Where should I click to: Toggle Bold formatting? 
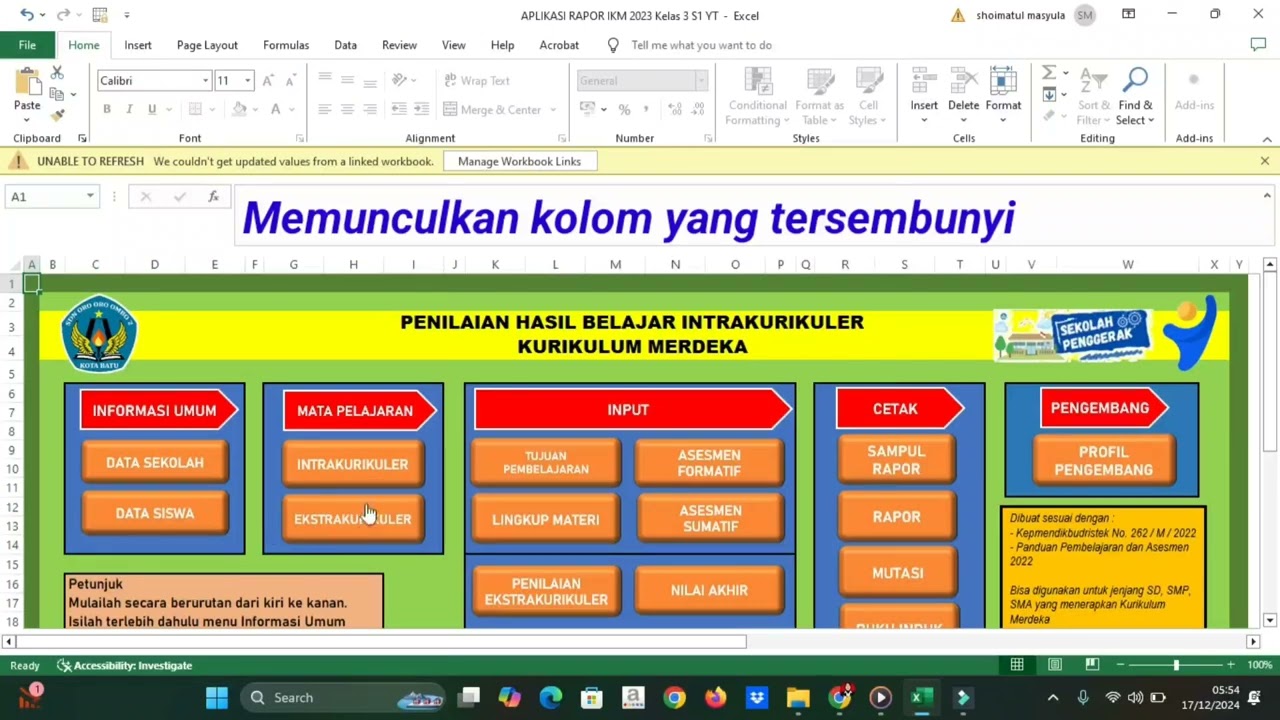point(107,109)
